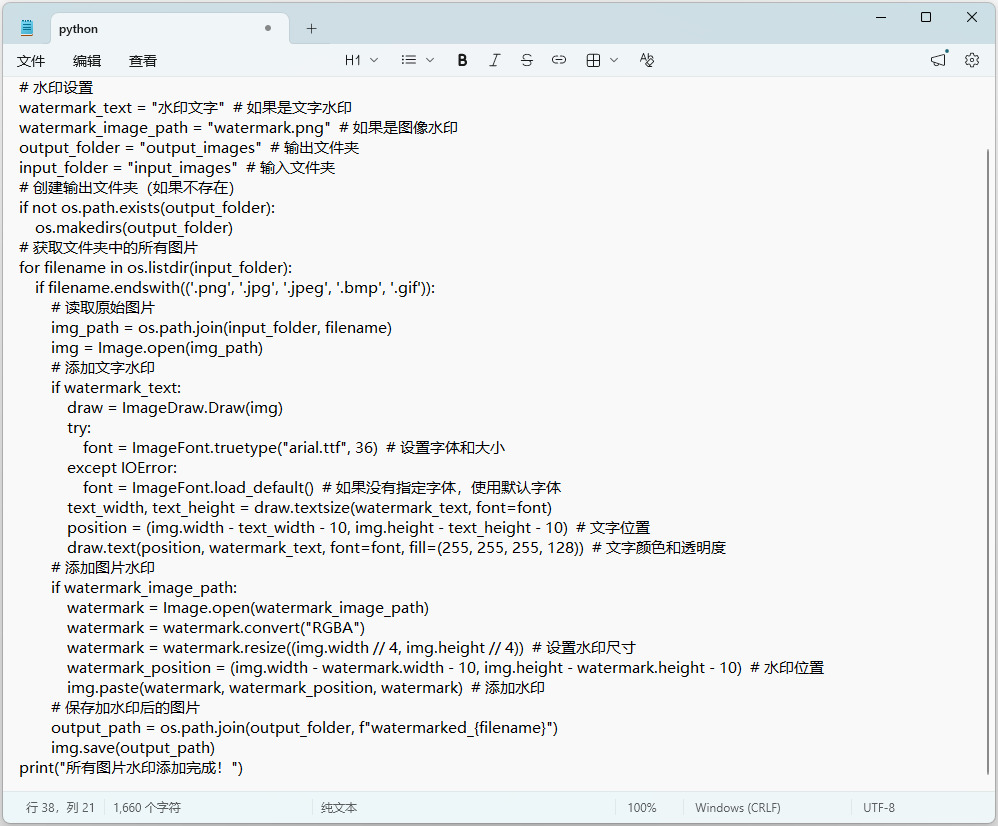Click the '# 水印设置' comment line
Image resolution: width=998 pixels, height=826 pixels.
[x=56, y=88]
